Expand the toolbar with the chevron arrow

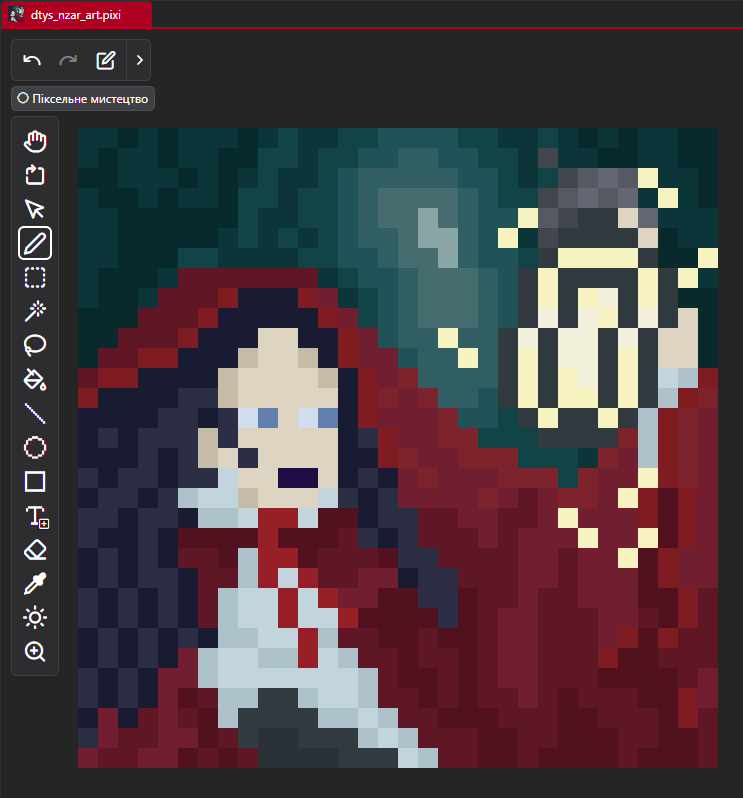point(139,61)
